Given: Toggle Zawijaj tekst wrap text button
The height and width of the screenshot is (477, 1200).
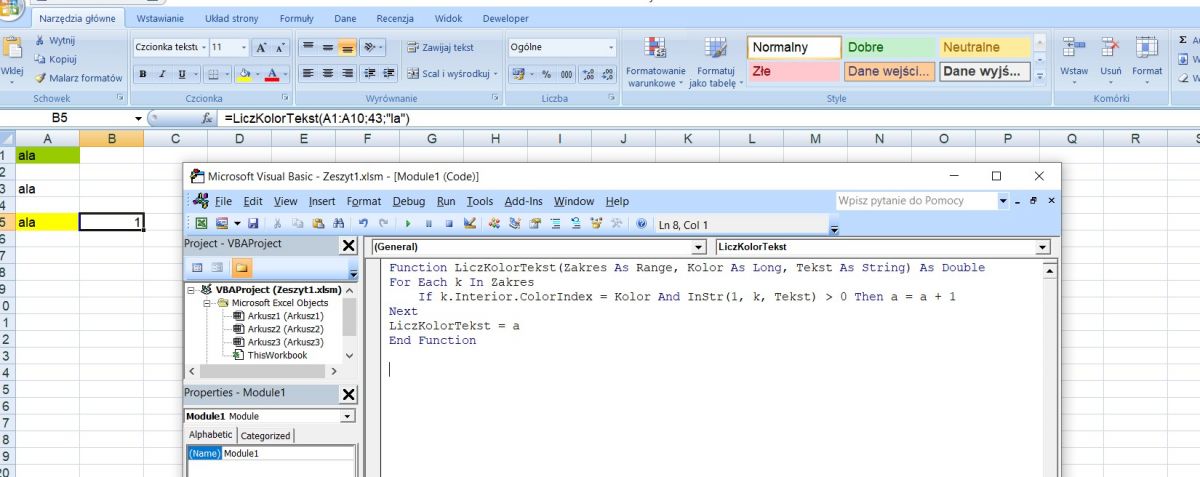Looking at the screenshot, I should coord(440,47).
